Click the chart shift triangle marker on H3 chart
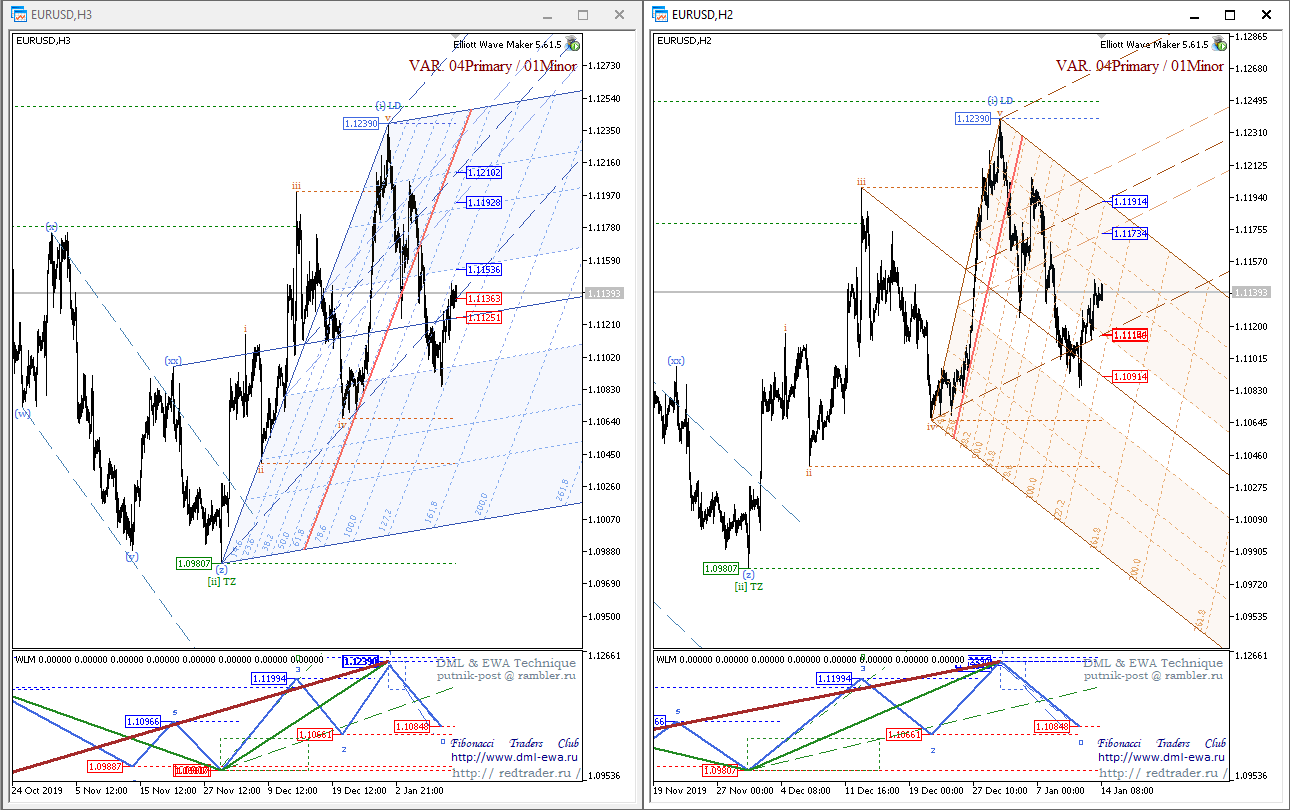The image size is (1290, 810). [x=456, y=37]
